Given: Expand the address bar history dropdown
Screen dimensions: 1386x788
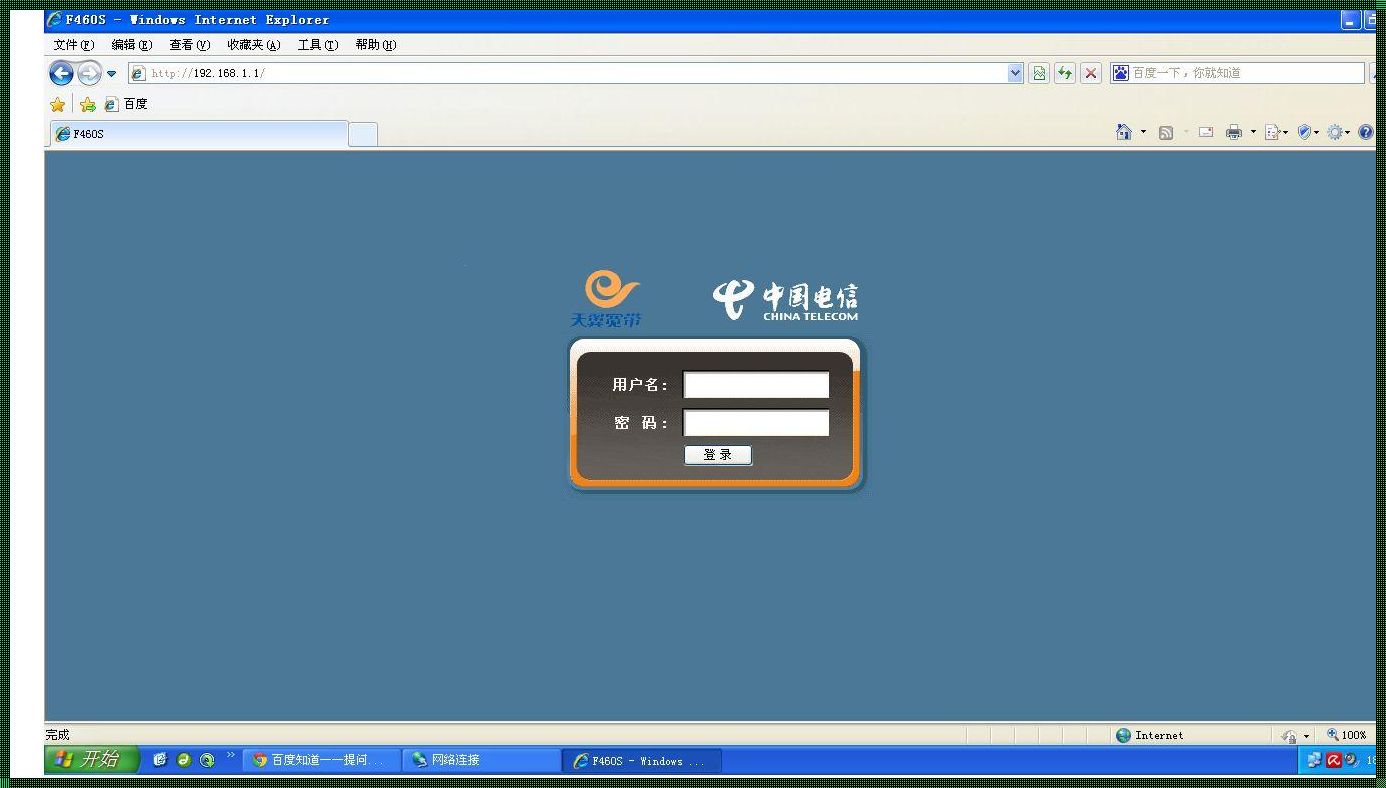Looking at the screenshot, I should point(1016,73).
